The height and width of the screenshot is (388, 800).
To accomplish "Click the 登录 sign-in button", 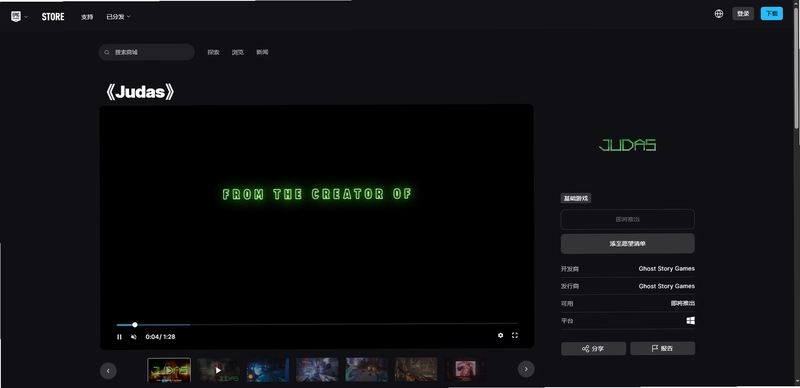I will pos(743,14).
